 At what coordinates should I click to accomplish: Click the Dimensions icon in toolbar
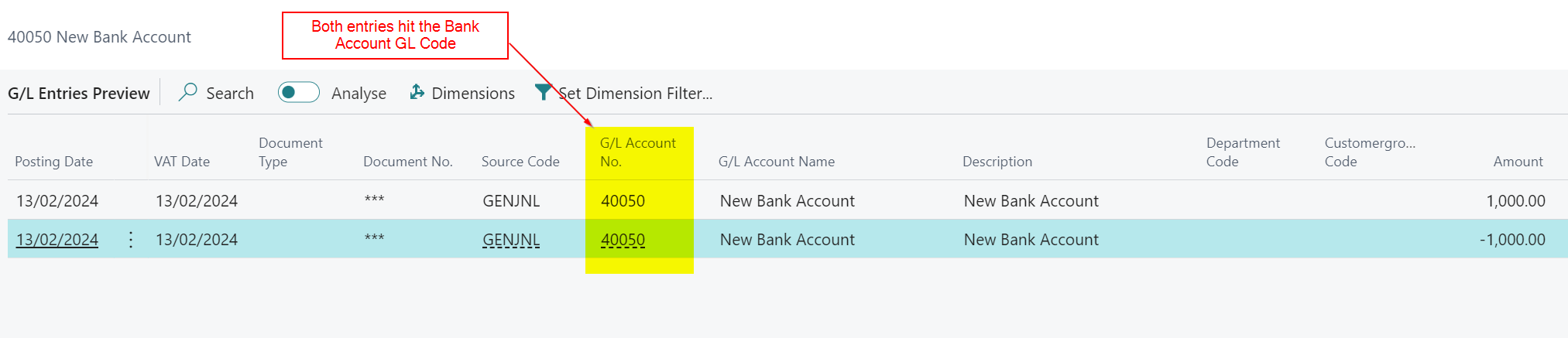point(417,93)
